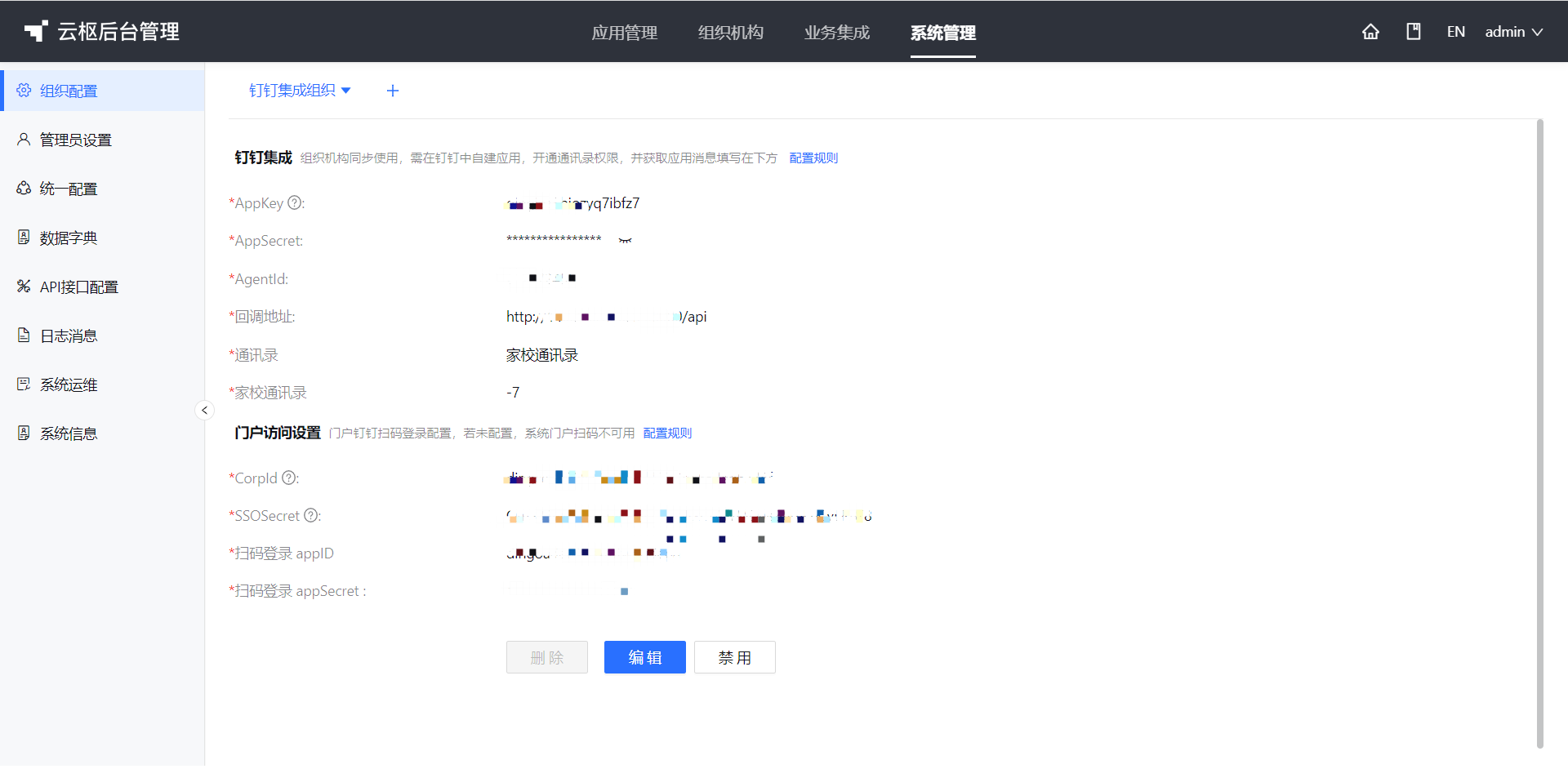
Task: Click the 回调地址 URL value
Action: tap(607, 317)
